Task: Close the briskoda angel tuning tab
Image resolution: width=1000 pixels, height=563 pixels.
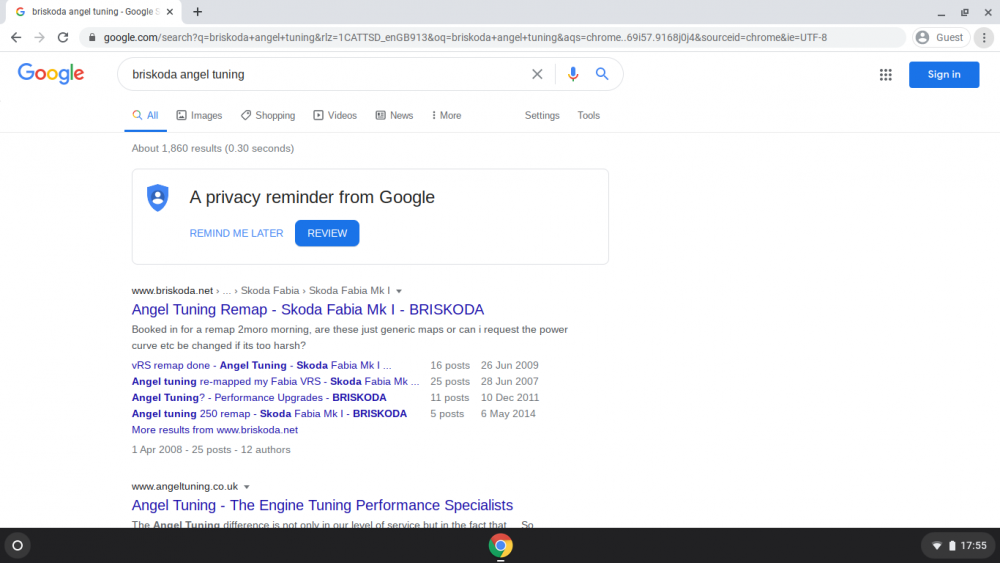Action: 170,11
